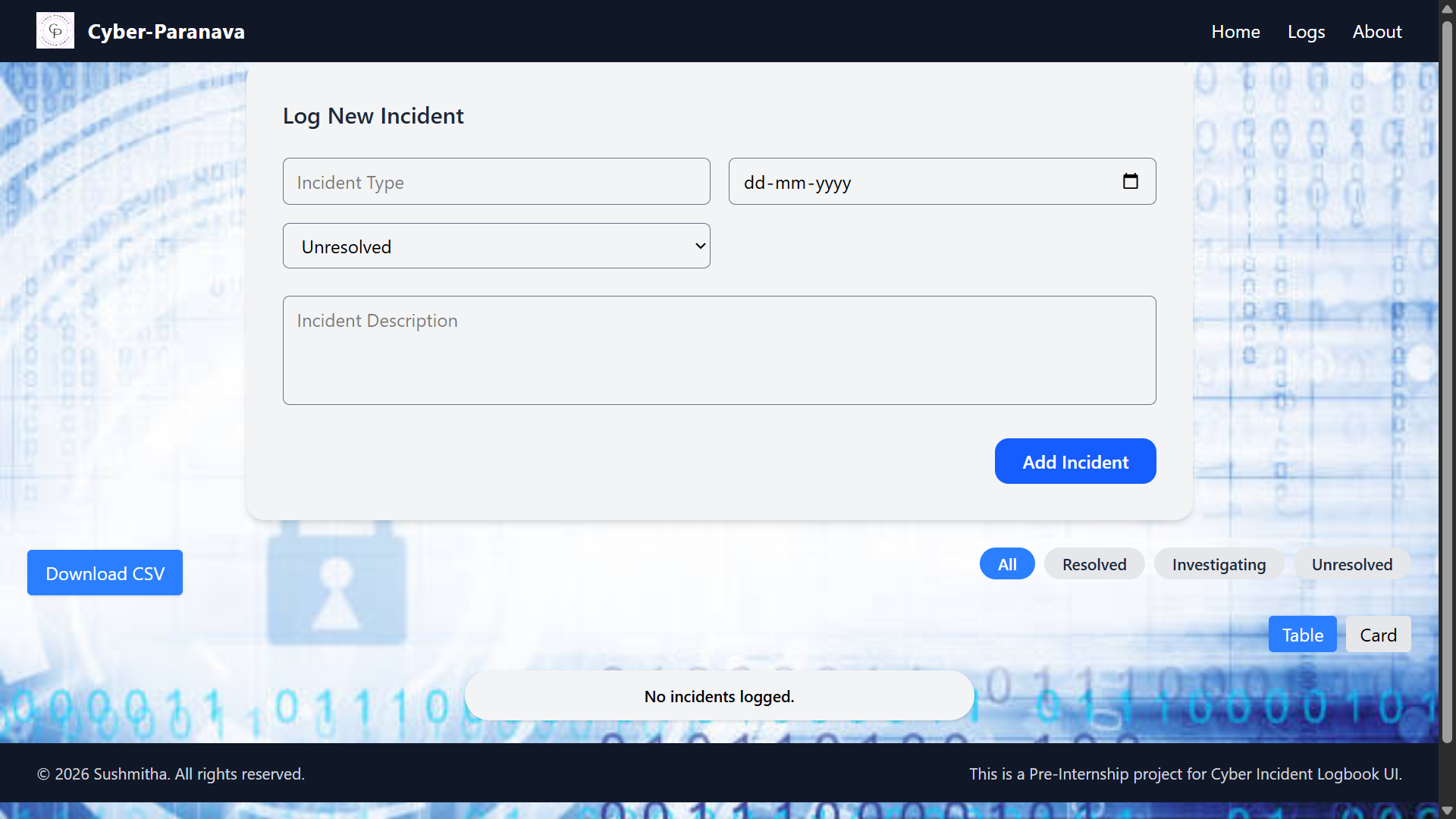
Task: Click the dd-mm-yyyy date field
Action: click(943, 181)
